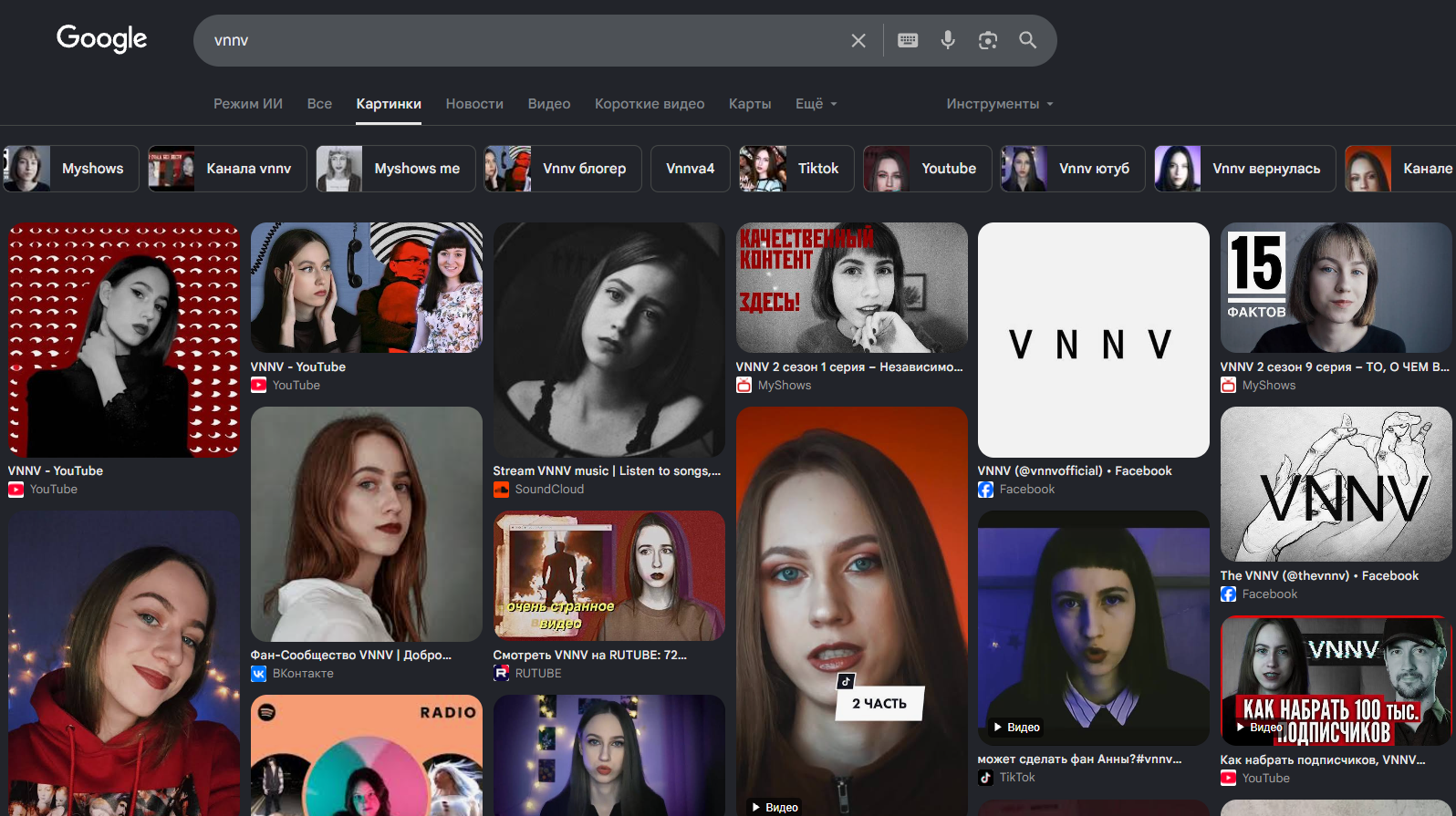
Task: Open the очень странное видео RUTUBE thumbnail
Action: (609, 576)
